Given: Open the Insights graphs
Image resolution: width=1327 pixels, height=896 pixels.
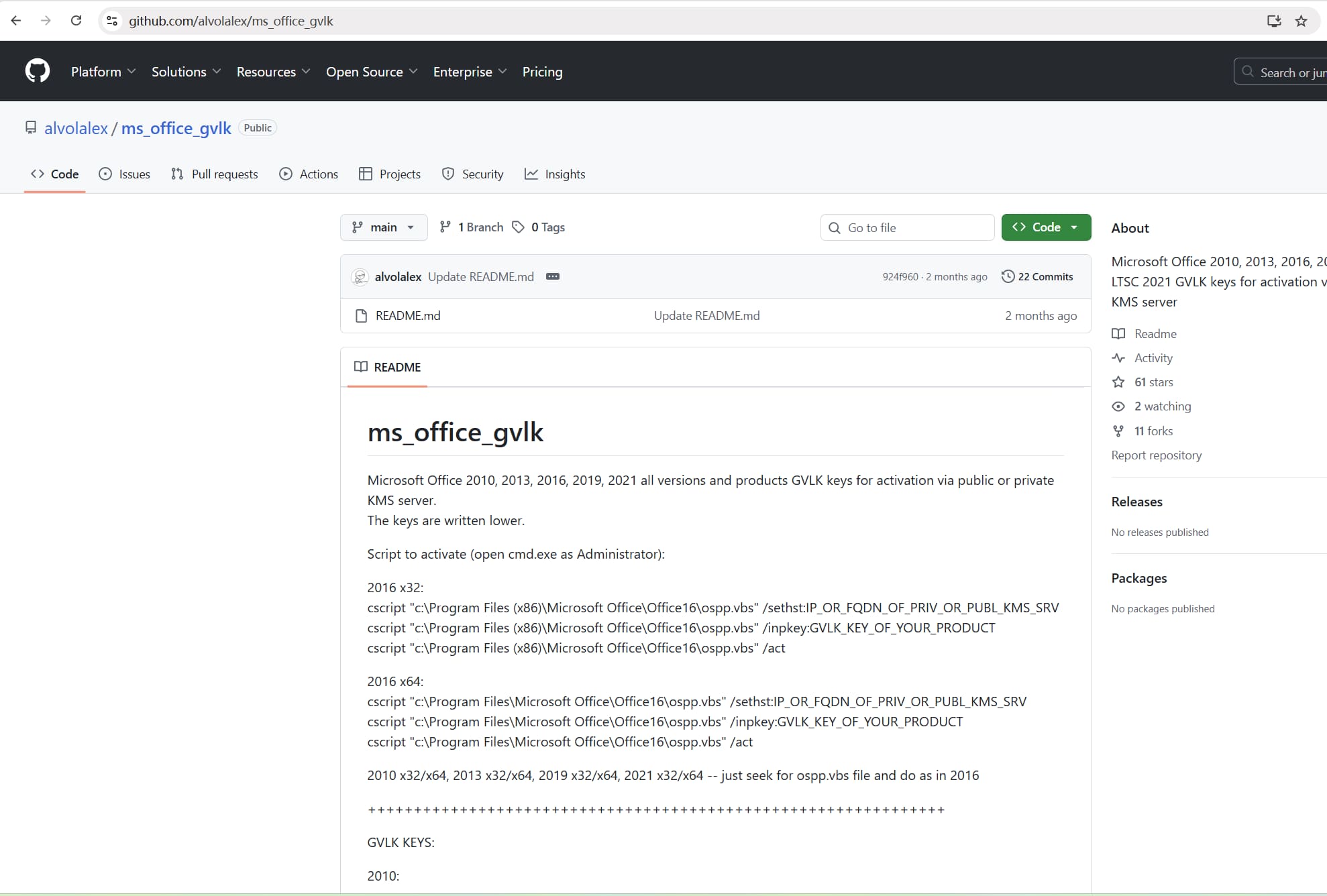Looking at the screenshot, I should pos(555,174).
